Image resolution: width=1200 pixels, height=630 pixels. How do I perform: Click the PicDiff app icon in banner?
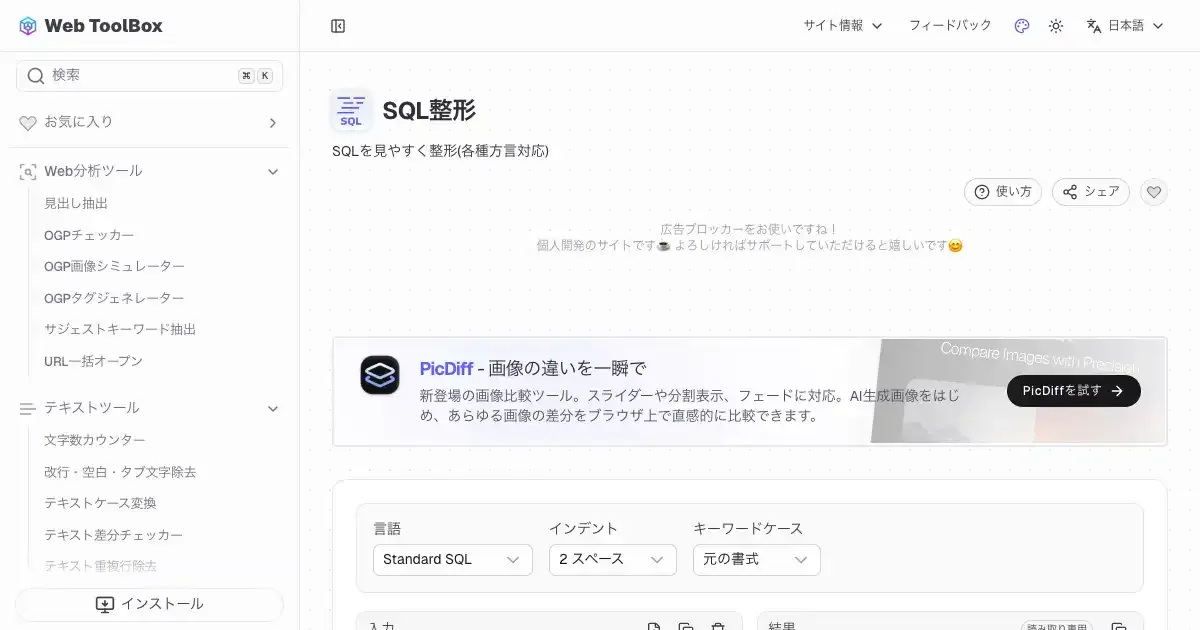[x=380, y=375]
